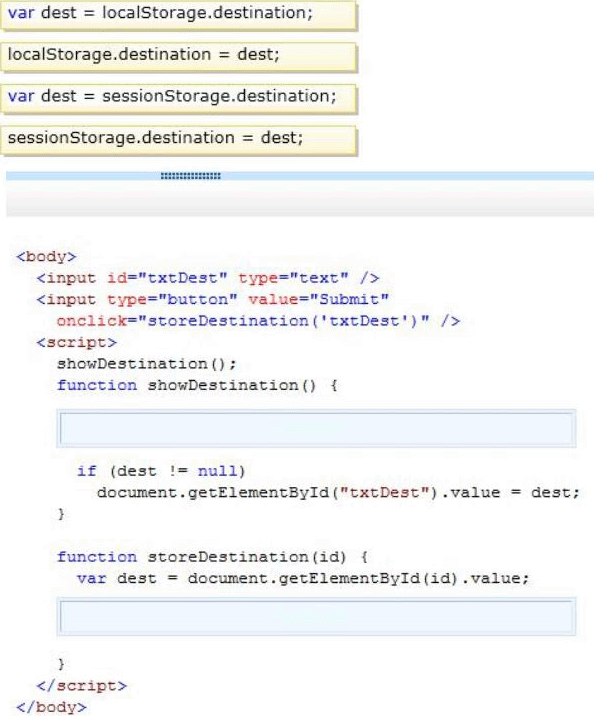Click the Submit button input tag line
This screenshot has width=594, height=716.
[213, 300]
